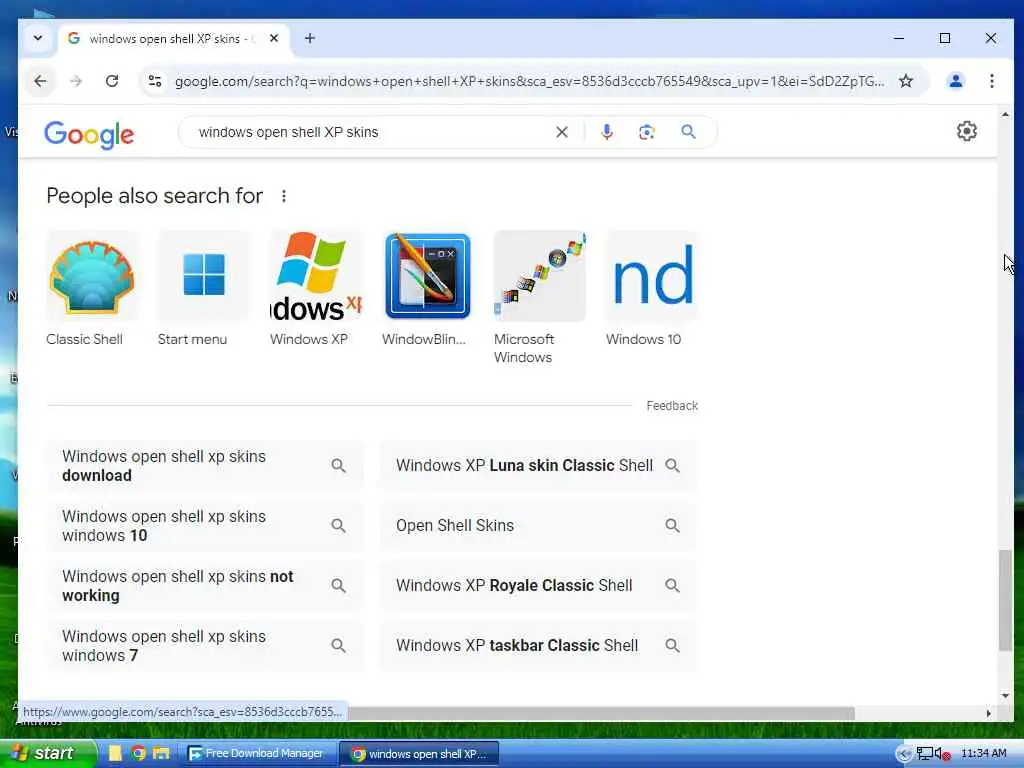The width and height of the screenshot is (1024, 768).
Task: Launch Chrome from quick launch icon
Action: pos(138,754)
